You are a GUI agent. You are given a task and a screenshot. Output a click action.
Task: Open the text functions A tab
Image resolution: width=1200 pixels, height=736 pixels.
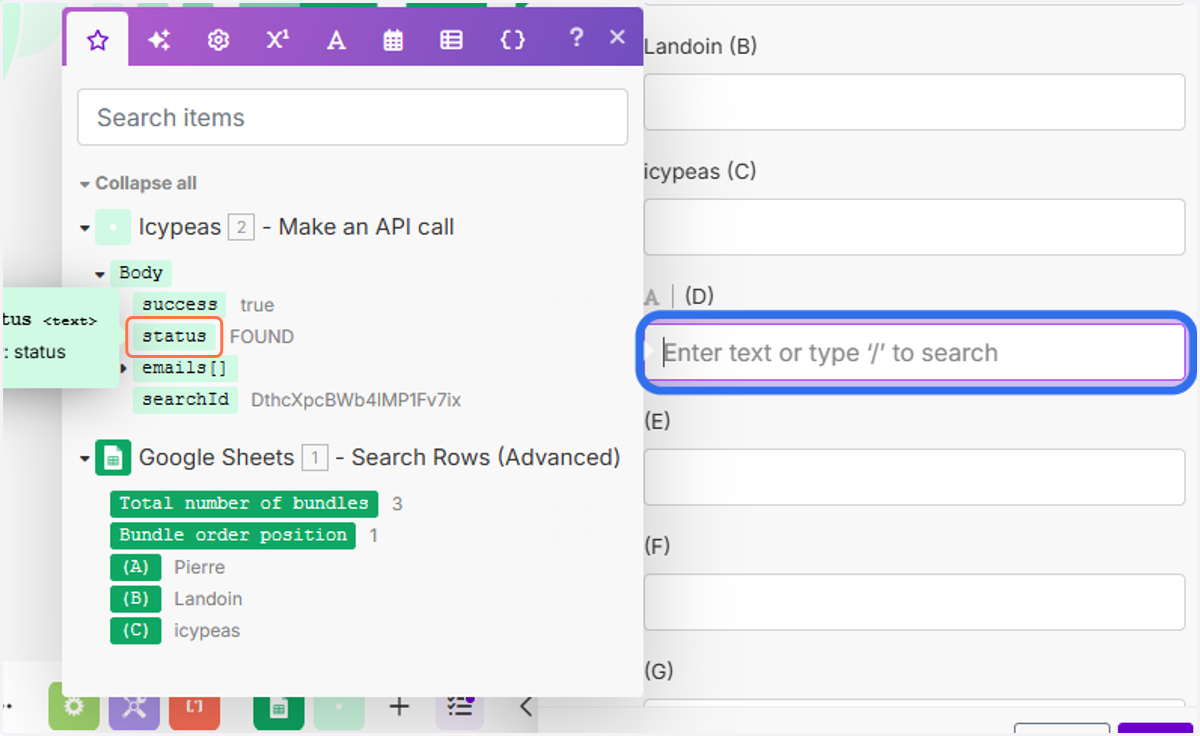click(x=336, y=40)
